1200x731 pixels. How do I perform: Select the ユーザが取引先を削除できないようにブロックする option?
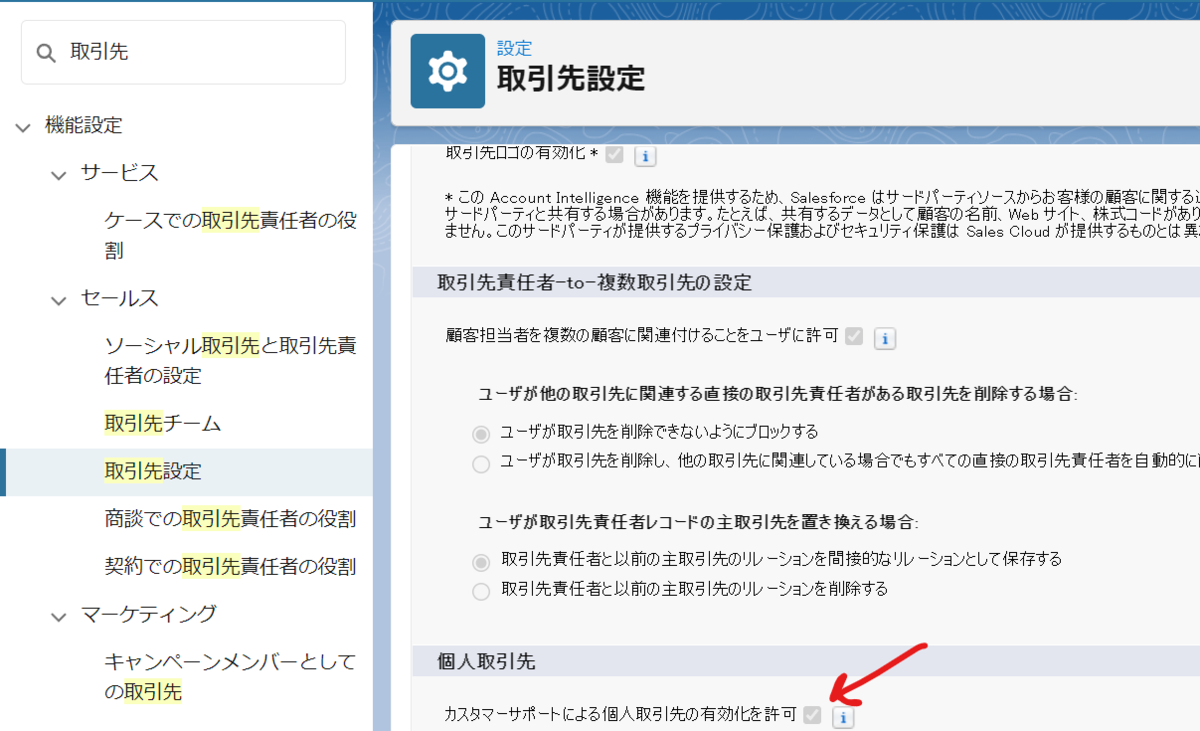481,435
